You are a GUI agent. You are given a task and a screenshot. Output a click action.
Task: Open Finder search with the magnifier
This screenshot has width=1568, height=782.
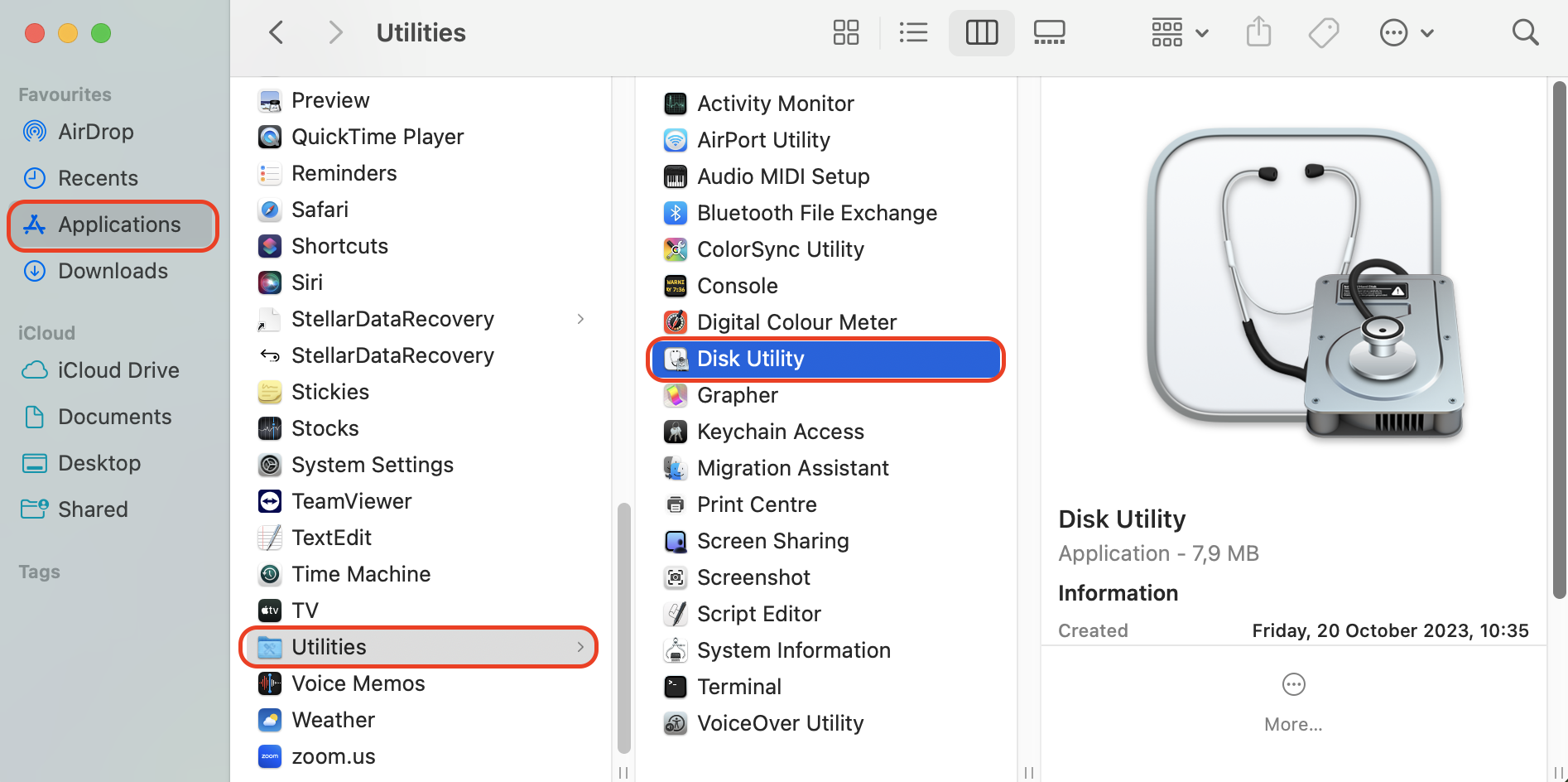tap(1526, 31)
